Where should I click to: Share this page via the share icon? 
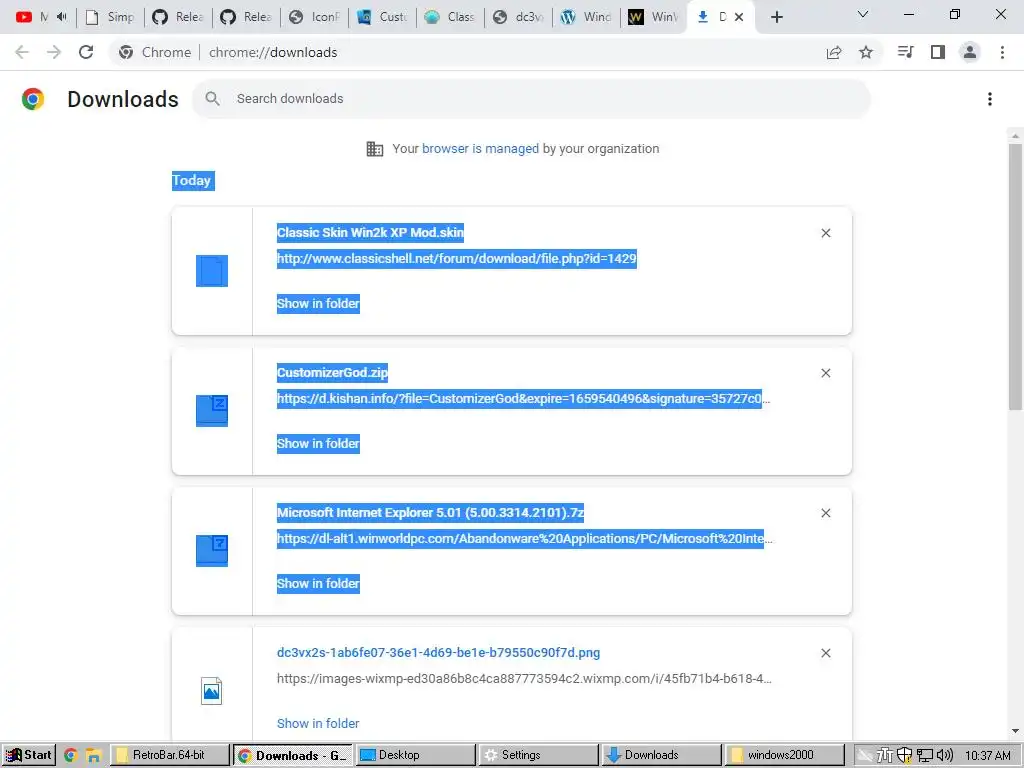coord(834,52)
